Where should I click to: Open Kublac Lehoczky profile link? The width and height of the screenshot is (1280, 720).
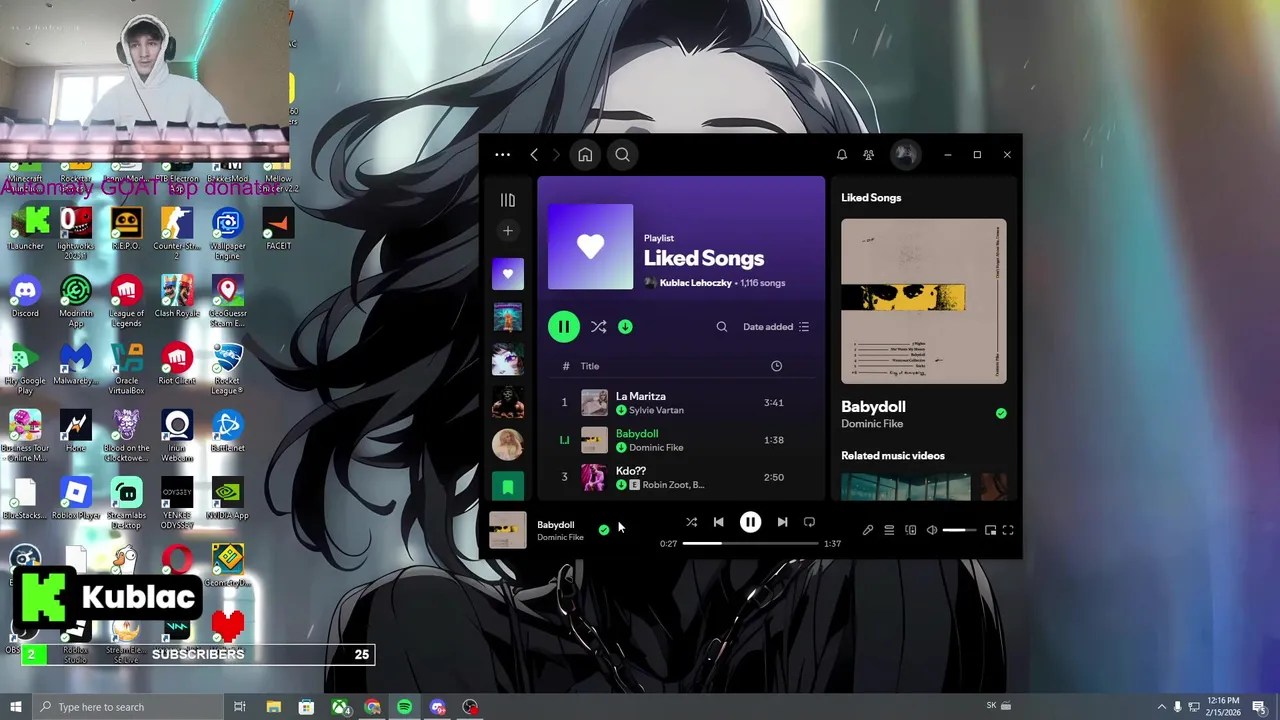click(695, 283)
